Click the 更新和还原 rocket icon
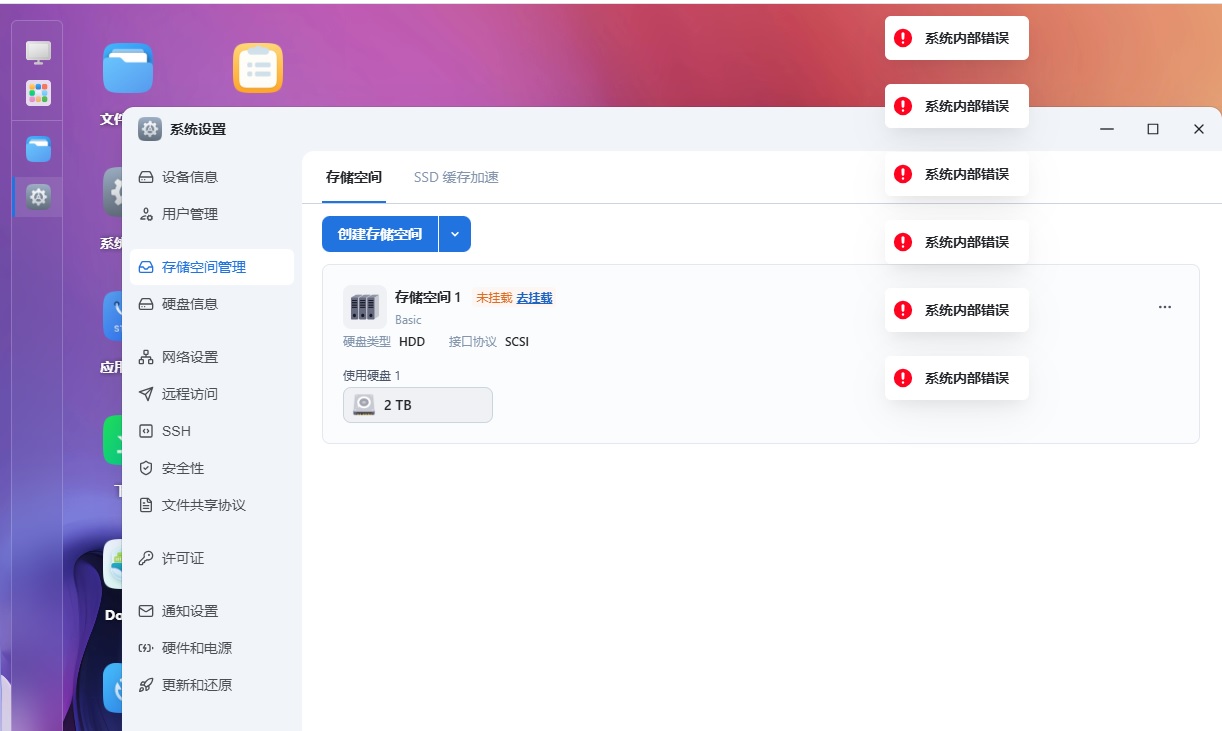 pyautogui.click(x=146, y=685)
